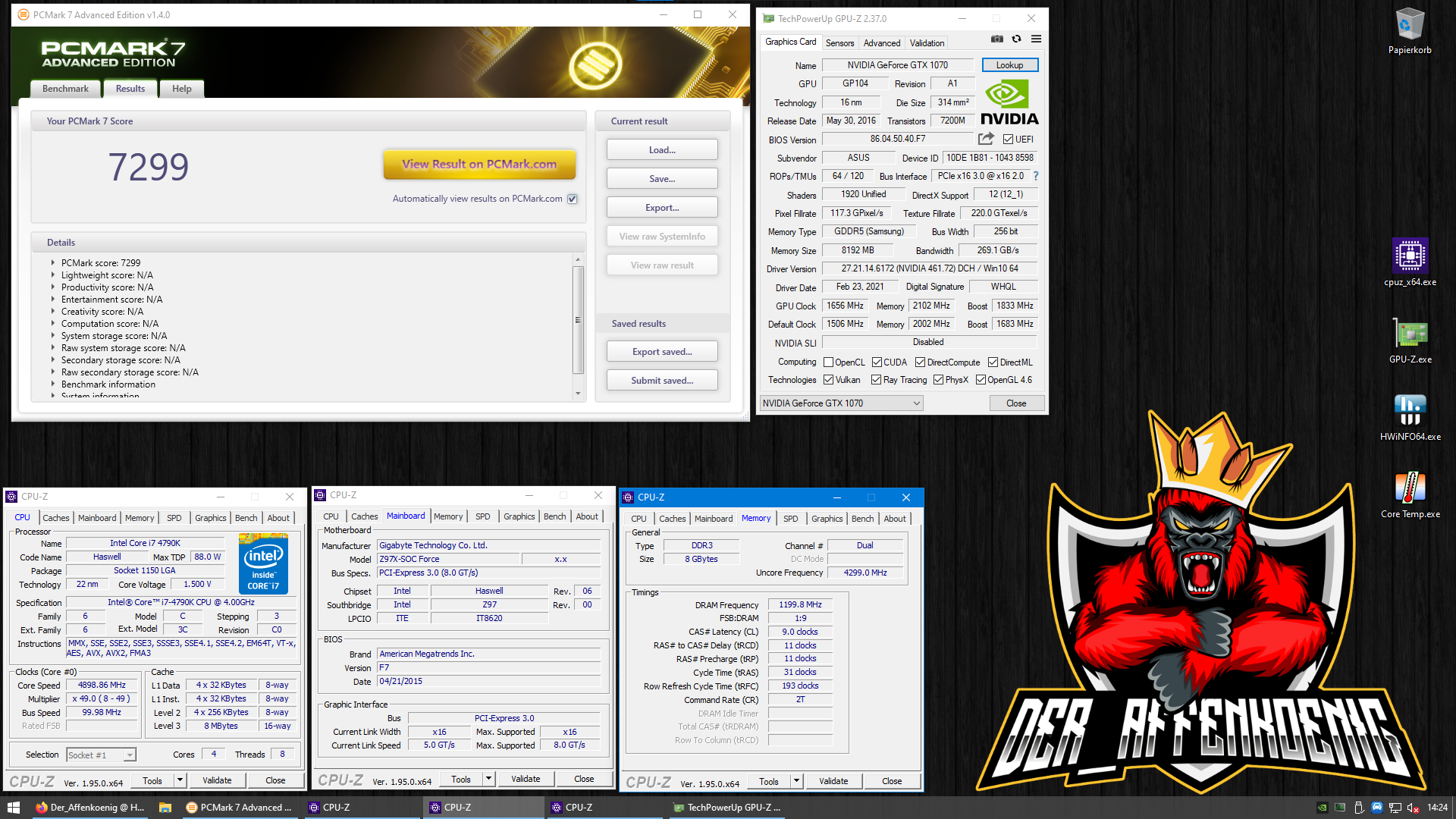Switch to PCMark 7 Advanced taskbar item
Viewport: 1456px width, 819px height.
click(240, 808)
